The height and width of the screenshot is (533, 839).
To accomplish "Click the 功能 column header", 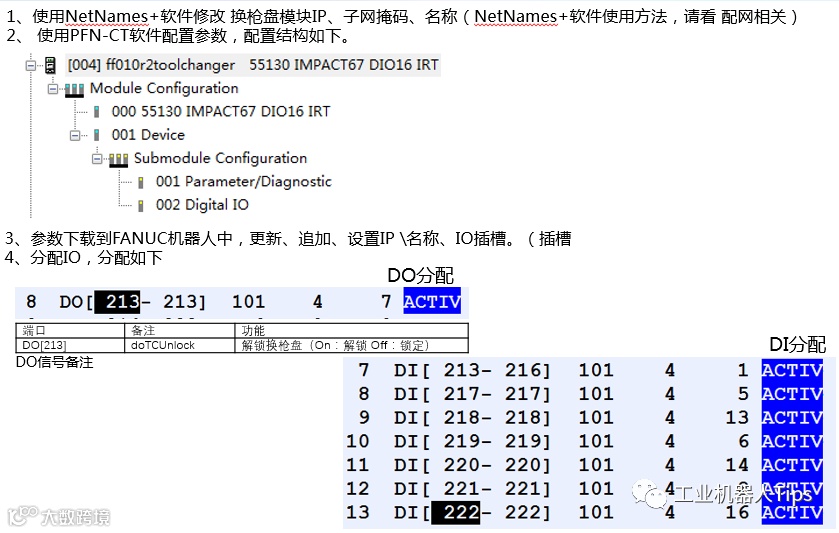I will point(352,331).
